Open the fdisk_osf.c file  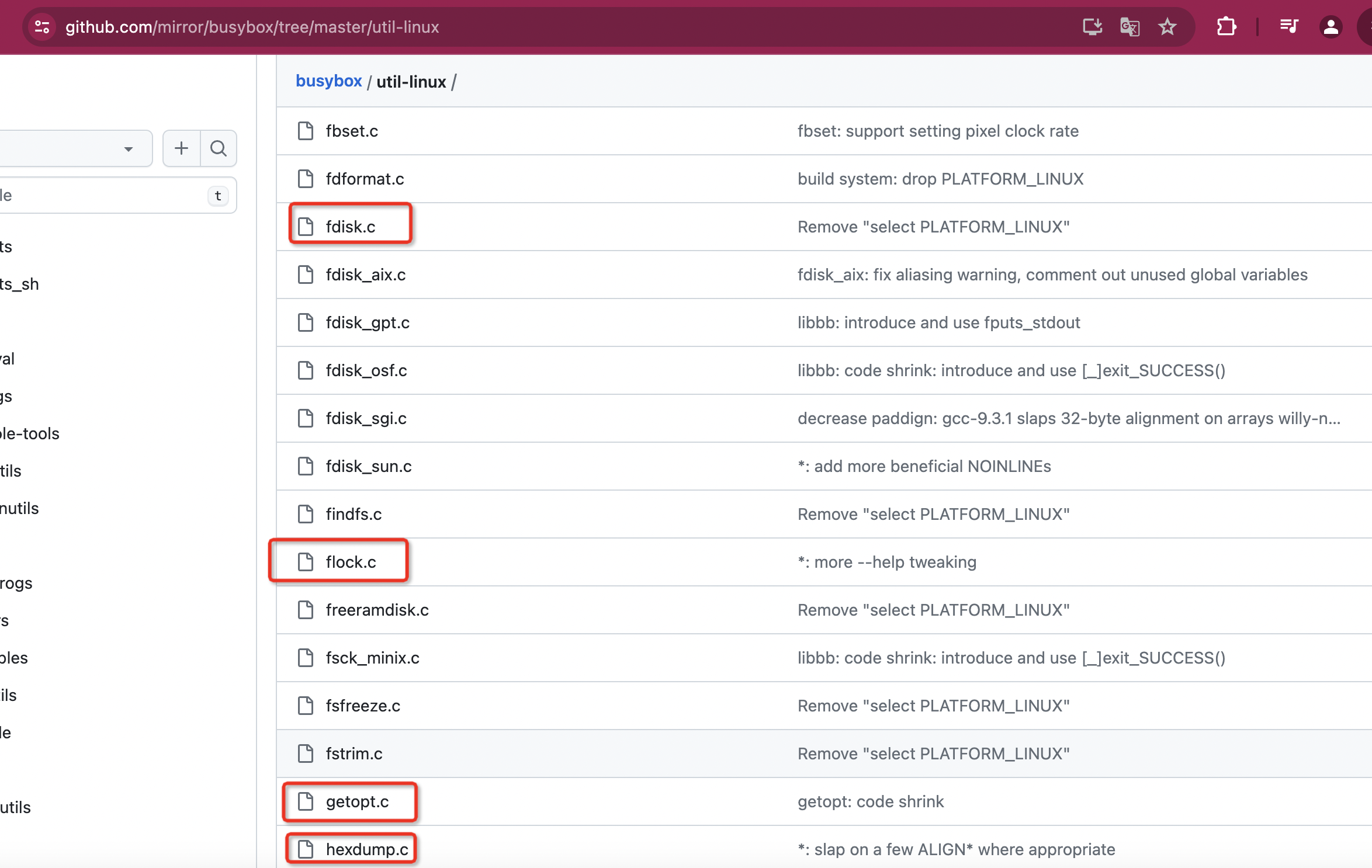[366, 370]
